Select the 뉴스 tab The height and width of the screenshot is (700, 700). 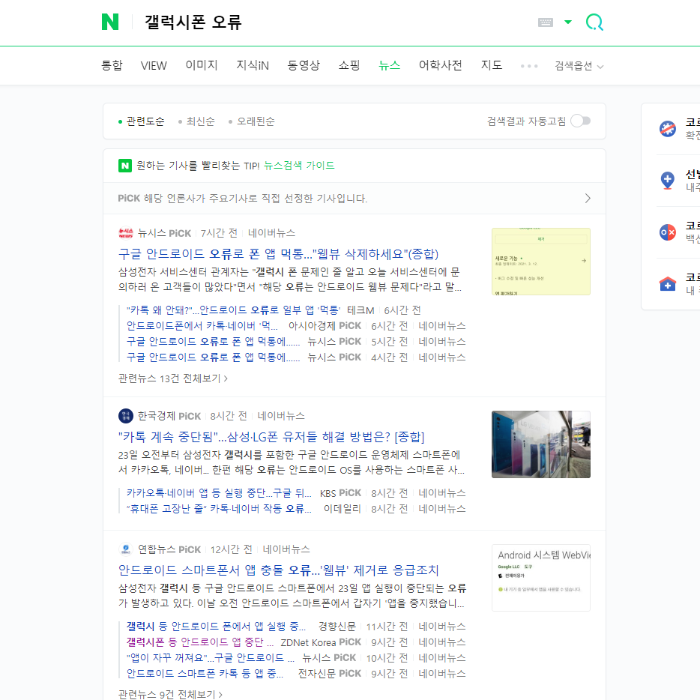click(x=389, y=66)
